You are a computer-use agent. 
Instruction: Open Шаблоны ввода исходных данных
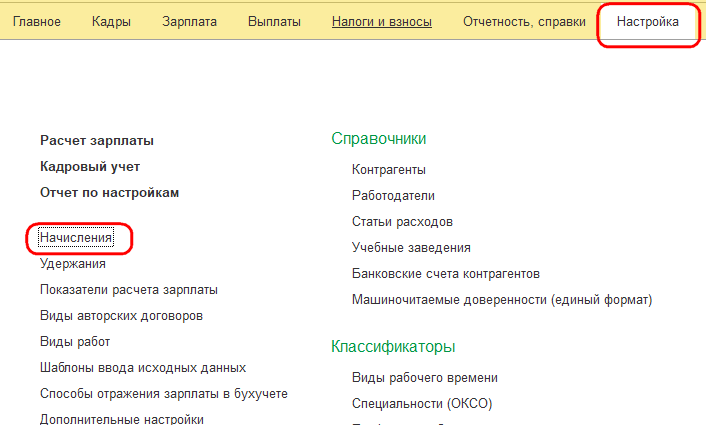point(143,368)
